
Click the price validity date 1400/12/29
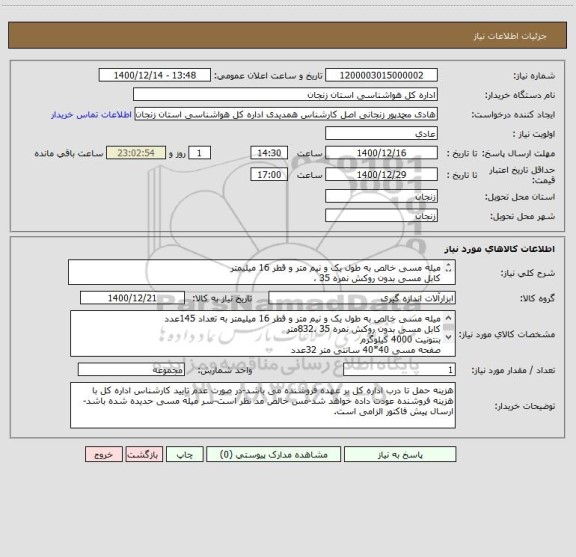pyautogui.click(x=381, y=175)
